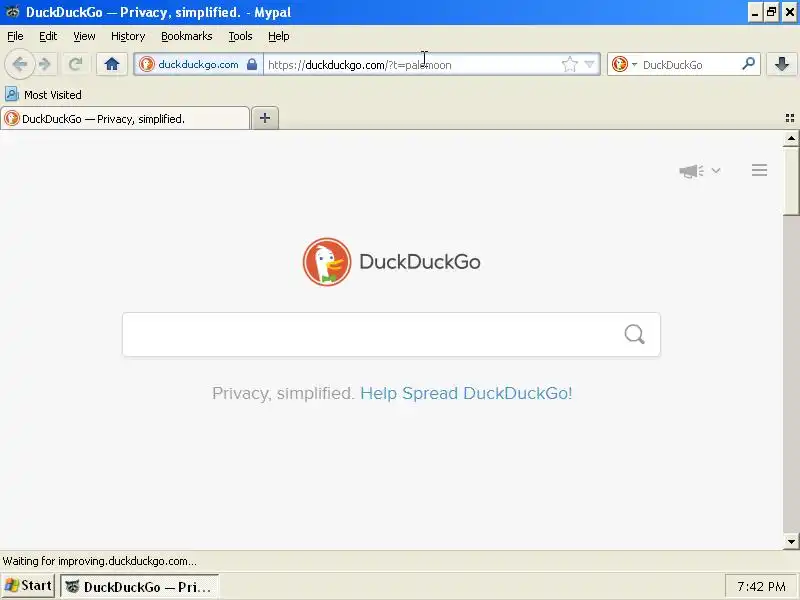Click the Mypal raccoon title bar icon
This screenshot has width=800, height=600.
pos(12,12)
